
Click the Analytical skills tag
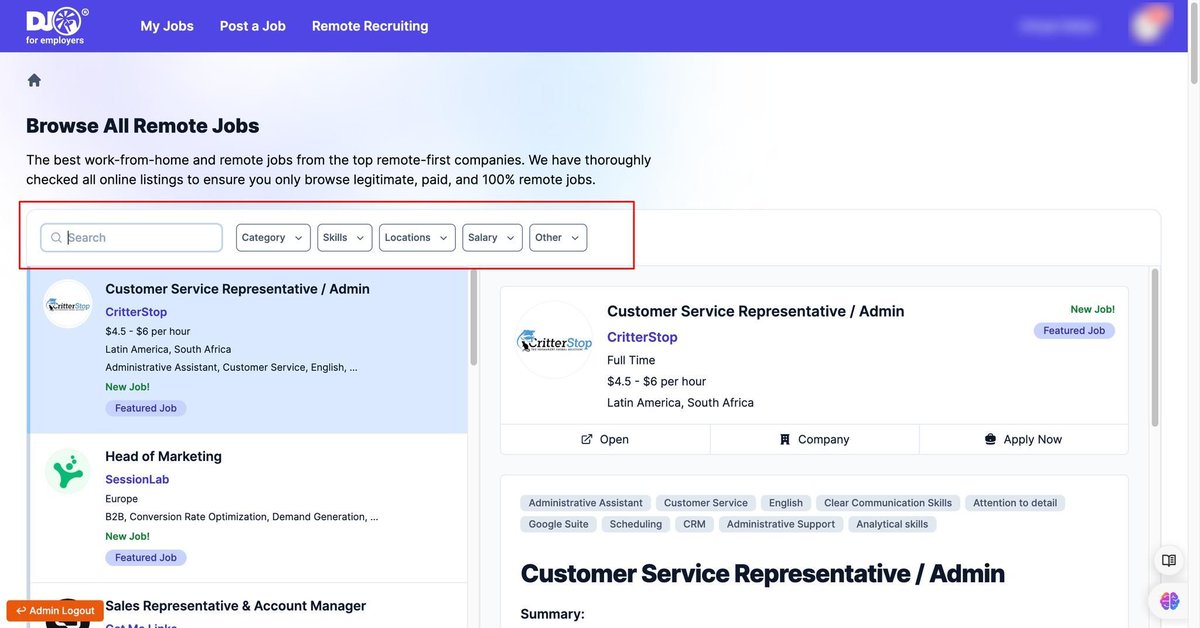click(x=892, y=524)
